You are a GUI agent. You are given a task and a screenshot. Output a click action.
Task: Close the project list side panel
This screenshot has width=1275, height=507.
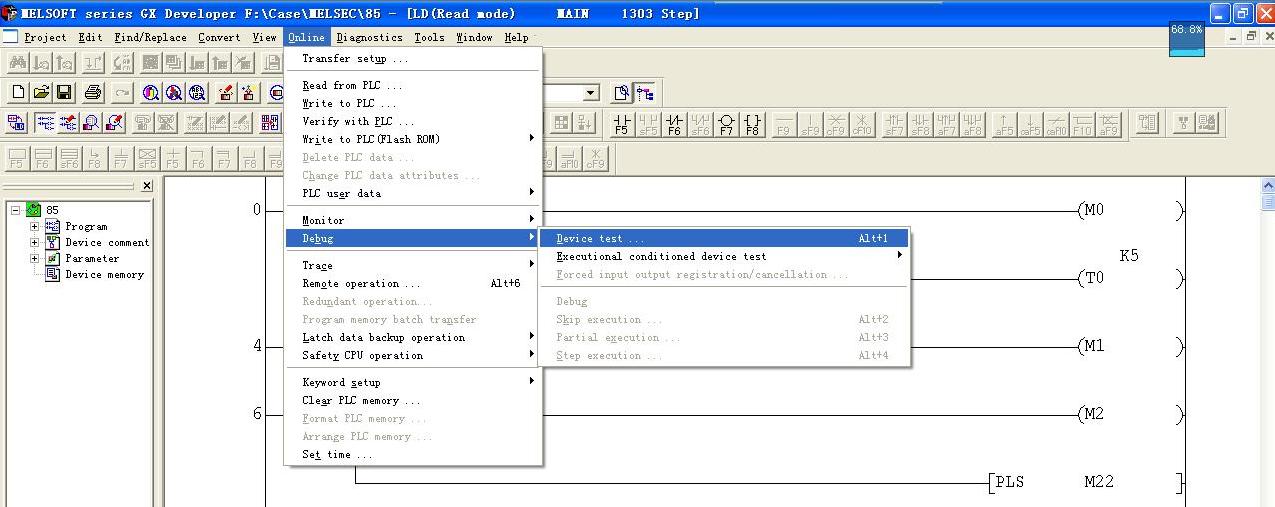(147, 185)
